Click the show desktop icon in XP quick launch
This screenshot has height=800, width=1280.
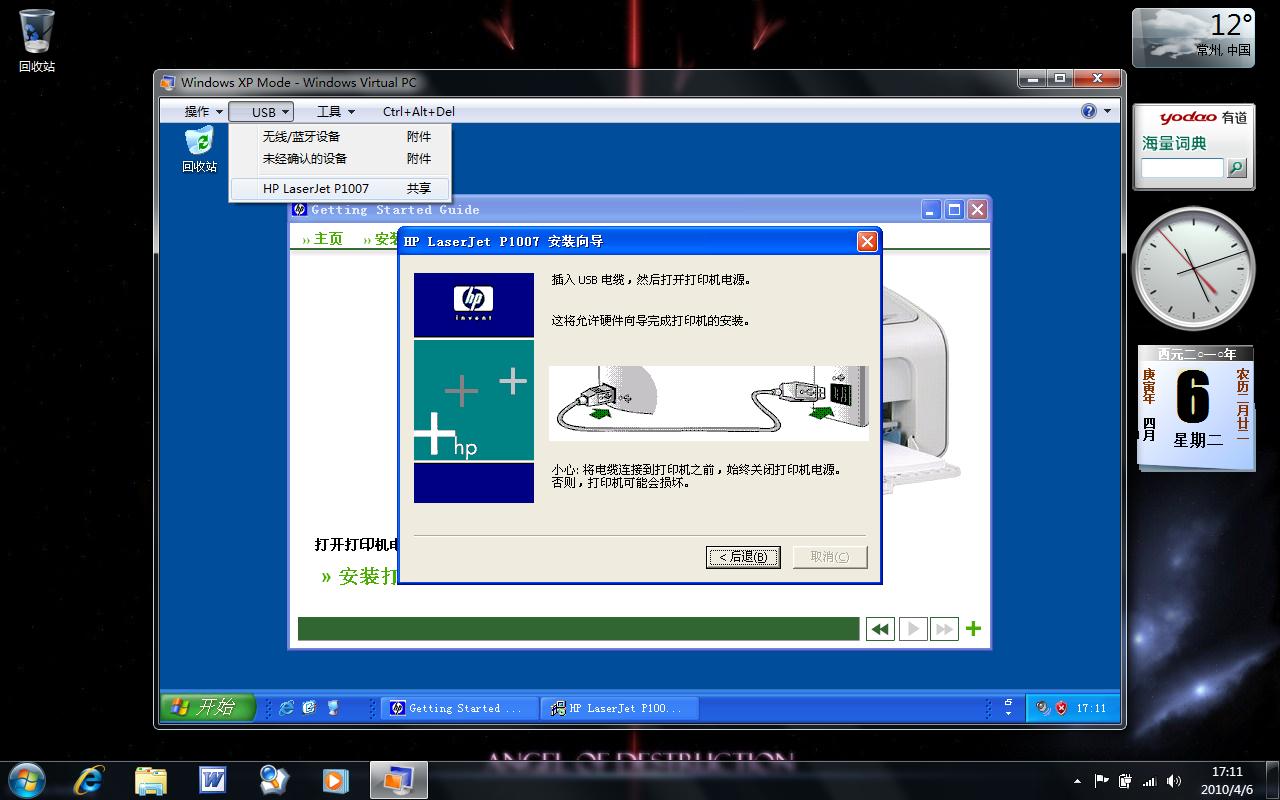pos(333,707)
